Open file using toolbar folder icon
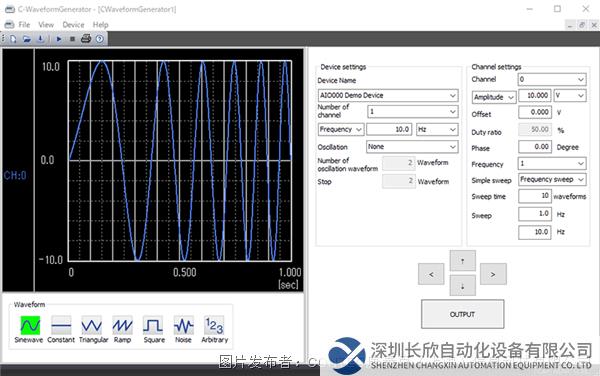The width and height of the screenshot is (600, 376). [26, 39]
